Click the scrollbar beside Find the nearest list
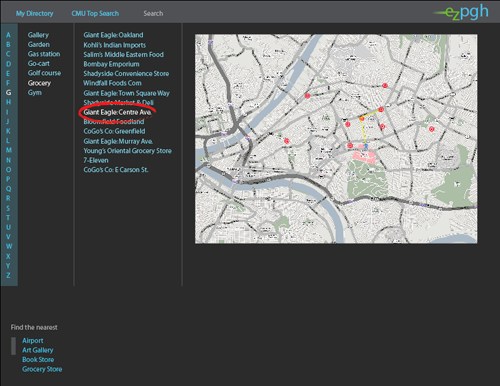This screenshot has width=500, height=386. pos(13,346)
